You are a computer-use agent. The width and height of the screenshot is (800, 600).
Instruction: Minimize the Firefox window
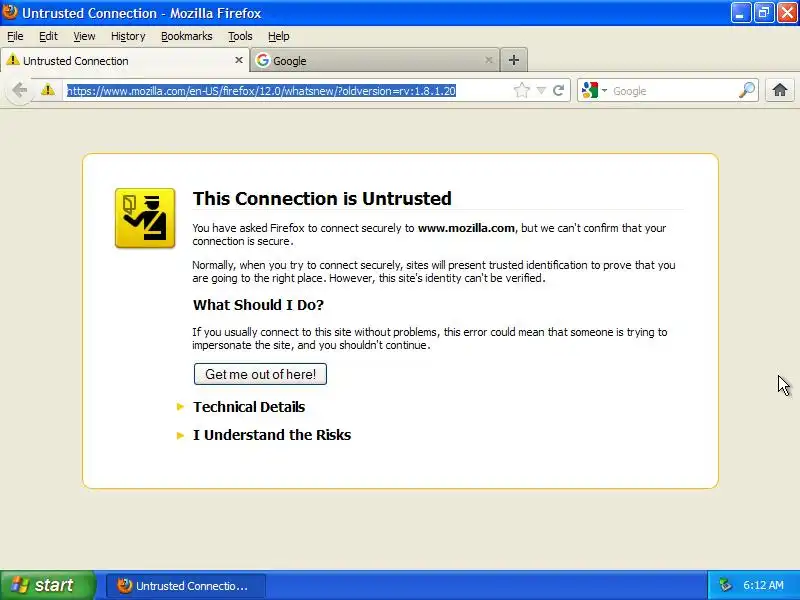coord(741,13)
